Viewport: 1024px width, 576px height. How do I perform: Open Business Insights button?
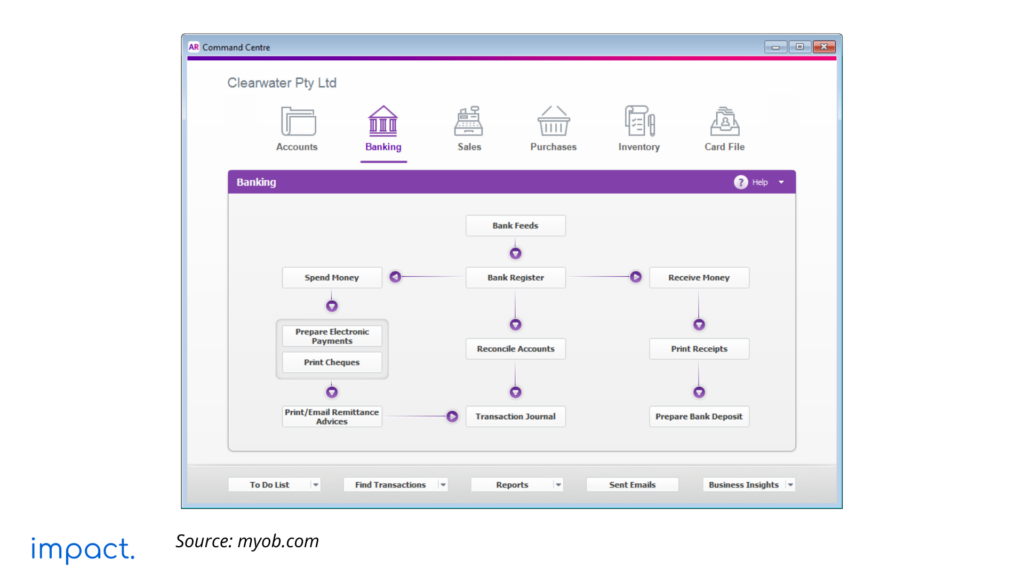click(x=744, y=485)
